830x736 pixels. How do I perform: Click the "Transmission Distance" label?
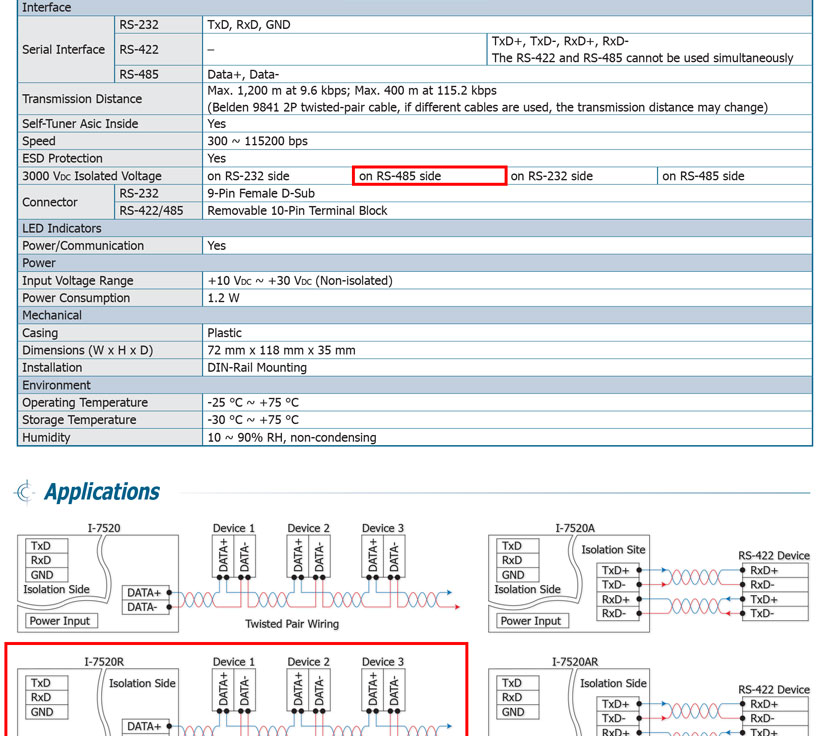pos(82,99)
